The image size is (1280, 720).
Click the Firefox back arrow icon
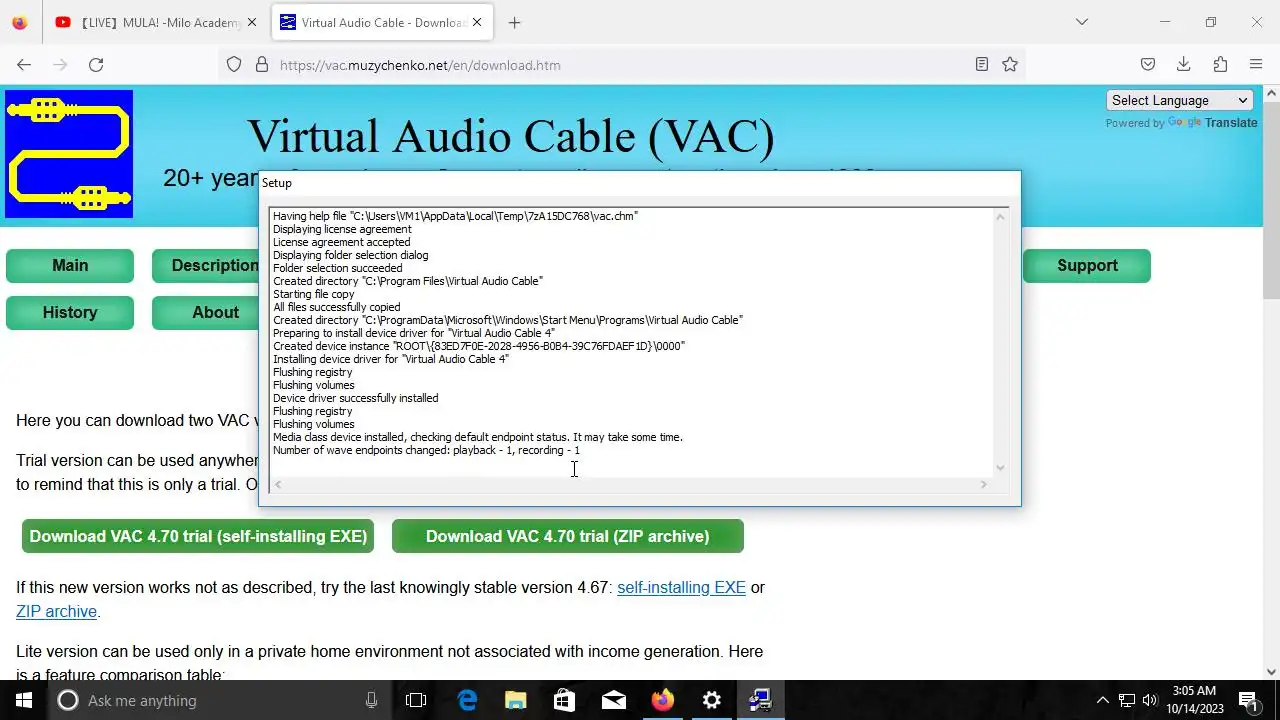24,65
